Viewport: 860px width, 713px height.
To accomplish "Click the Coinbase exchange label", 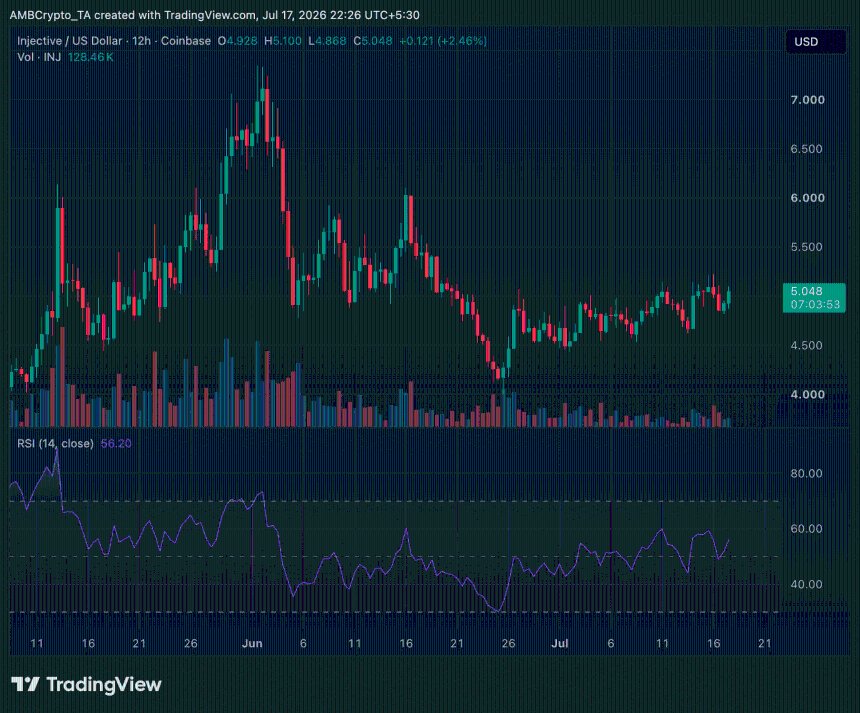I will pos(186,41).
